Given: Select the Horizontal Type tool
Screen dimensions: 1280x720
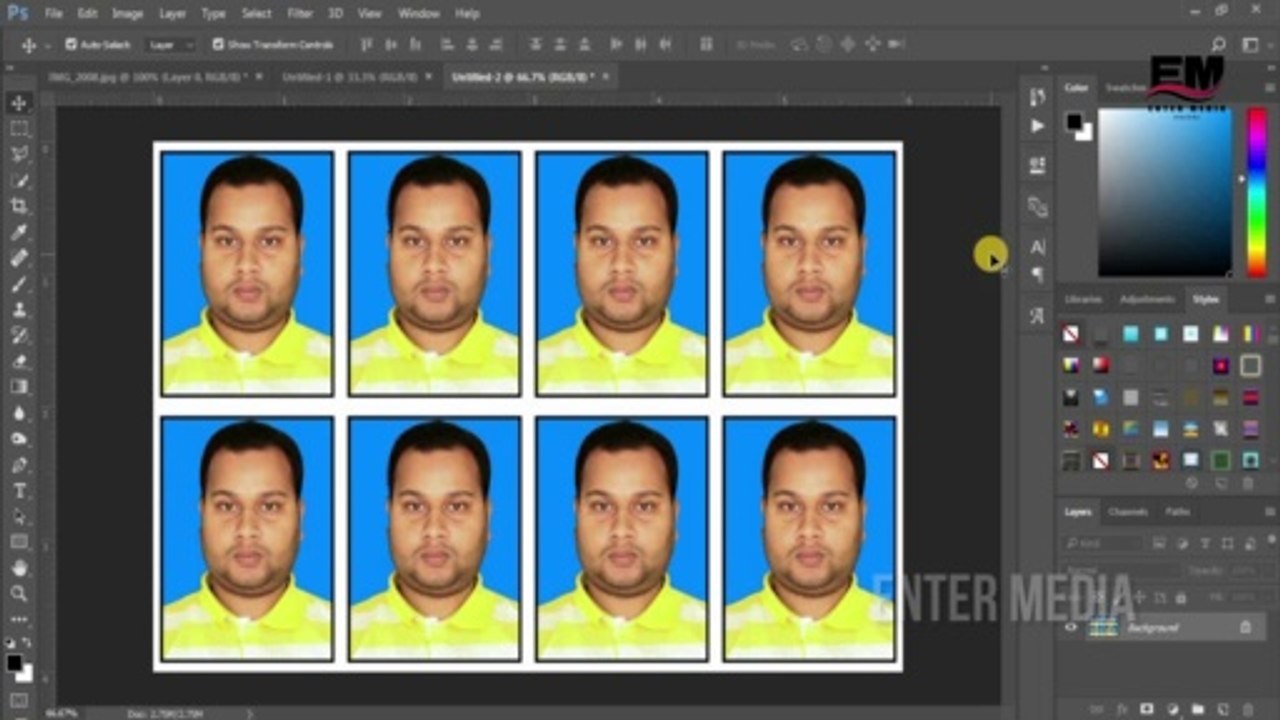Looking at the screenshot, I should pyautogui.click(x=19, y=491).
